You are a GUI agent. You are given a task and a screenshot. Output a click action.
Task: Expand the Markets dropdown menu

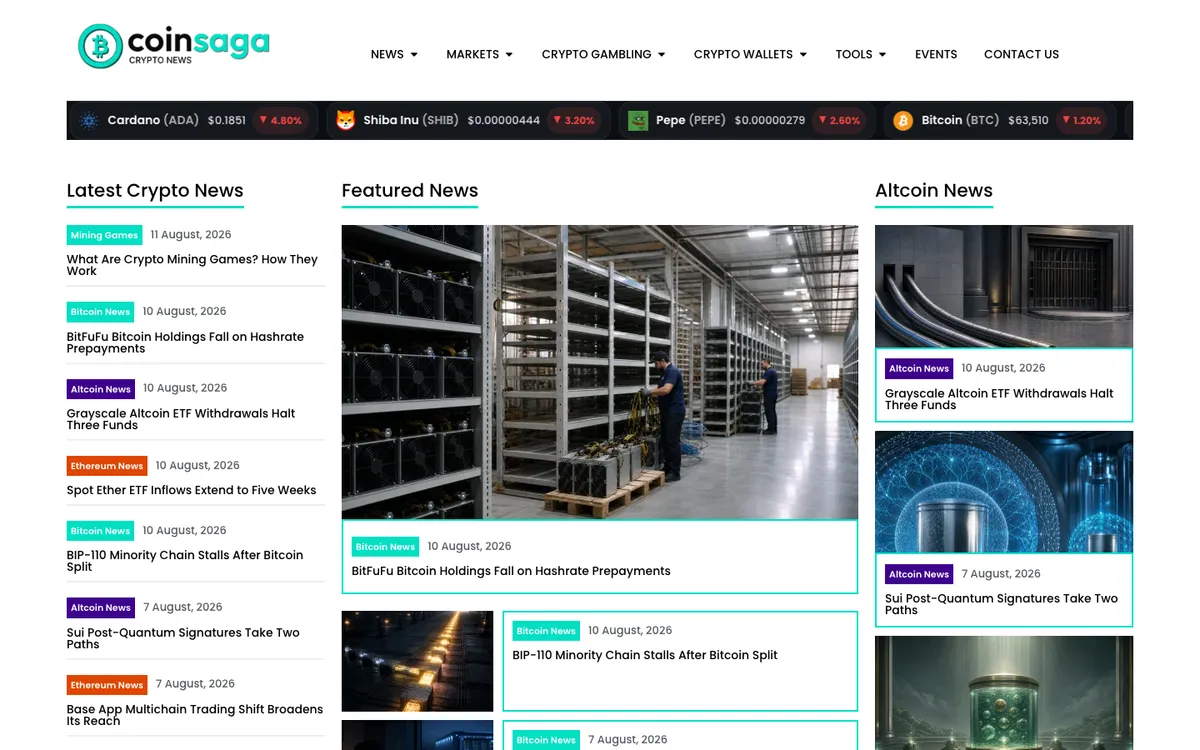(479, 54)
